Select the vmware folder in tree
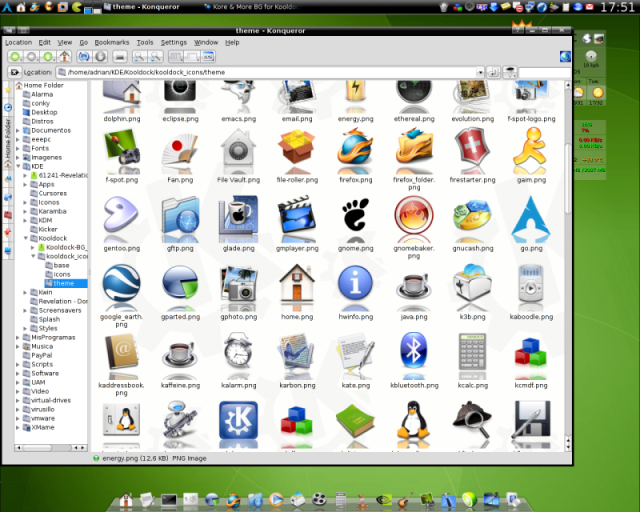This screenshot has width=640, height=512. pos(39,418)
